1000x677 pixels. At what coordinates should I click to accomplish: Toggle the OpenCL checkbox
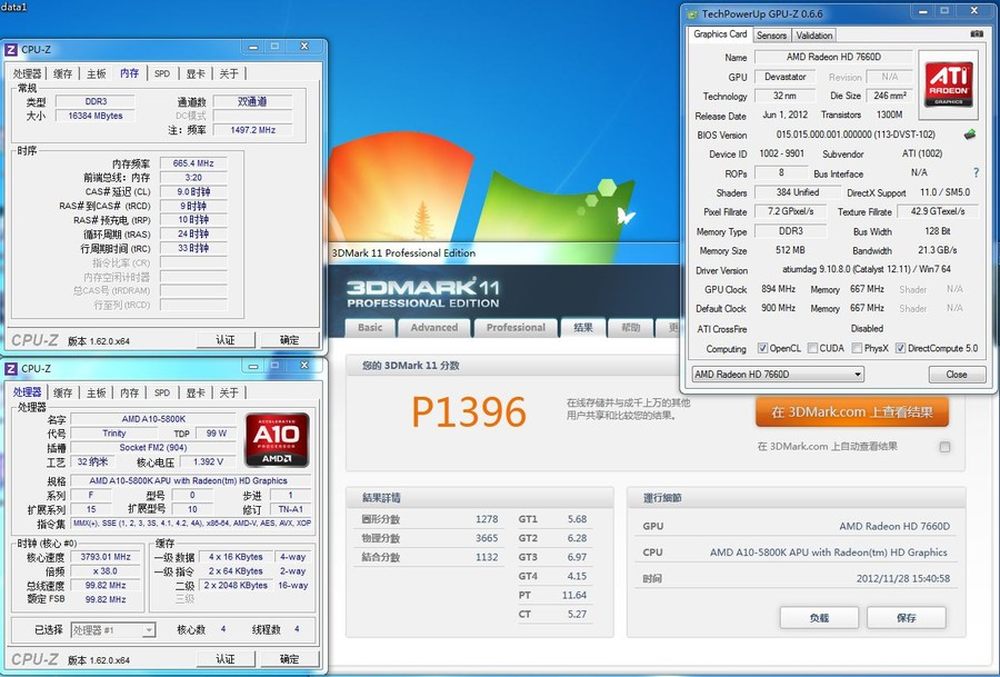(x=763, y=348)
